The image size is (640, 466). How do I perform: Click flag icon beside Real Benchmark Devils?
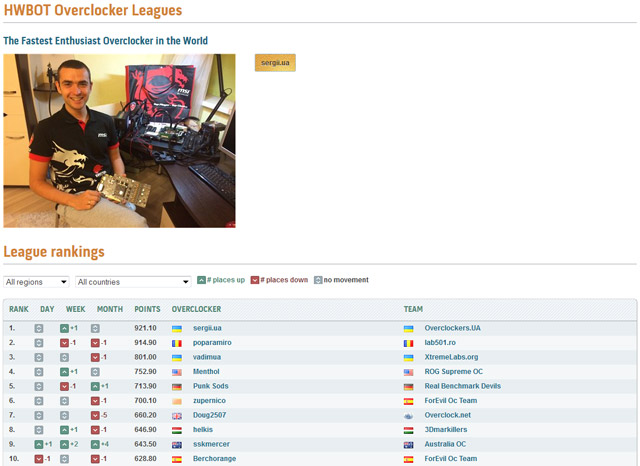tap(409, 387)
